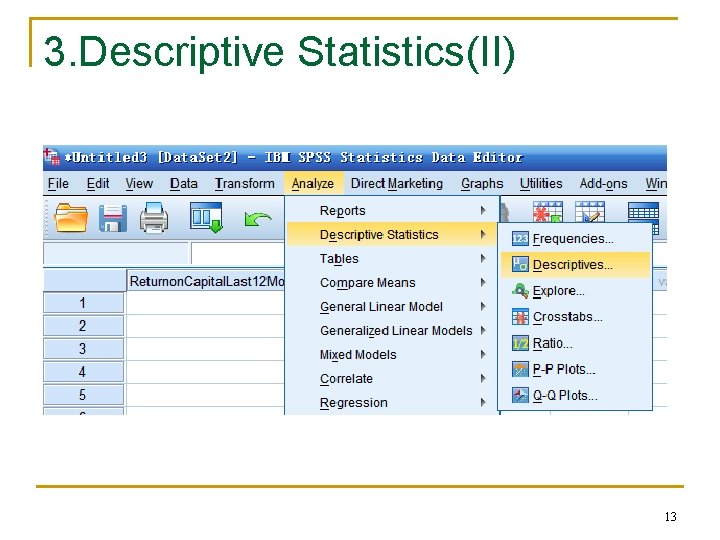Screen dimensions: 720x540
Task: Choose Q-Q Plots... from the submenu
Action: pos(575,395)
